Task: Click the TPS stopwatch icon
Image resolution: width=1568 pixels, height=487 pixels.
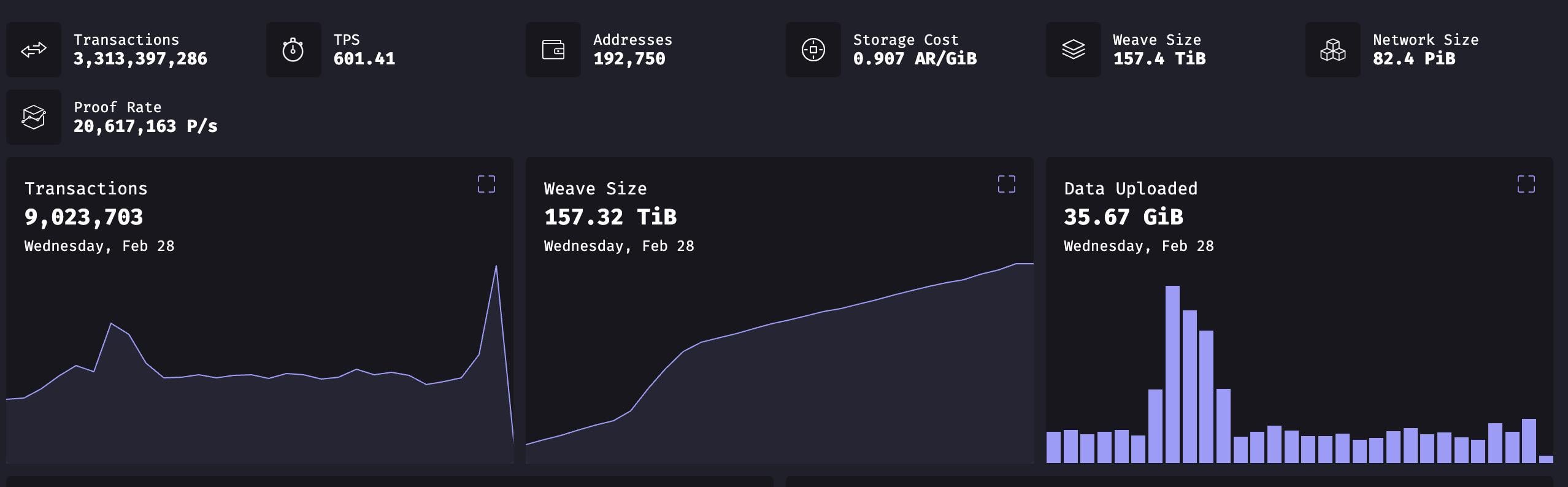Action: (x=293, y=50)
